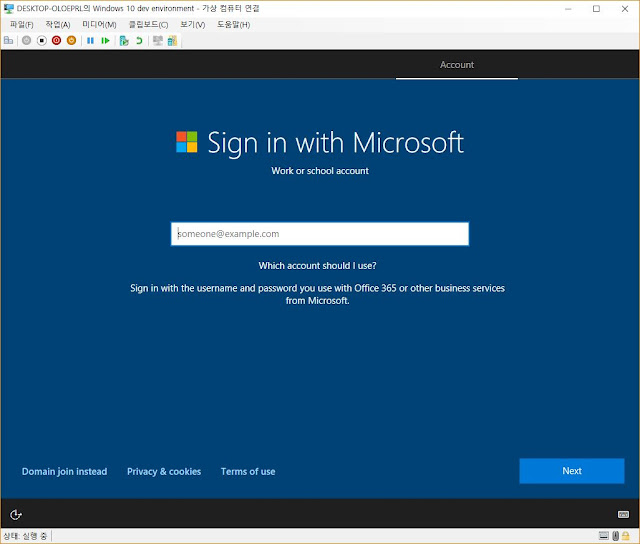Screen dimensions: 640x544
Task: Reset the VM with the green play icon
Action: coord(105,40)
